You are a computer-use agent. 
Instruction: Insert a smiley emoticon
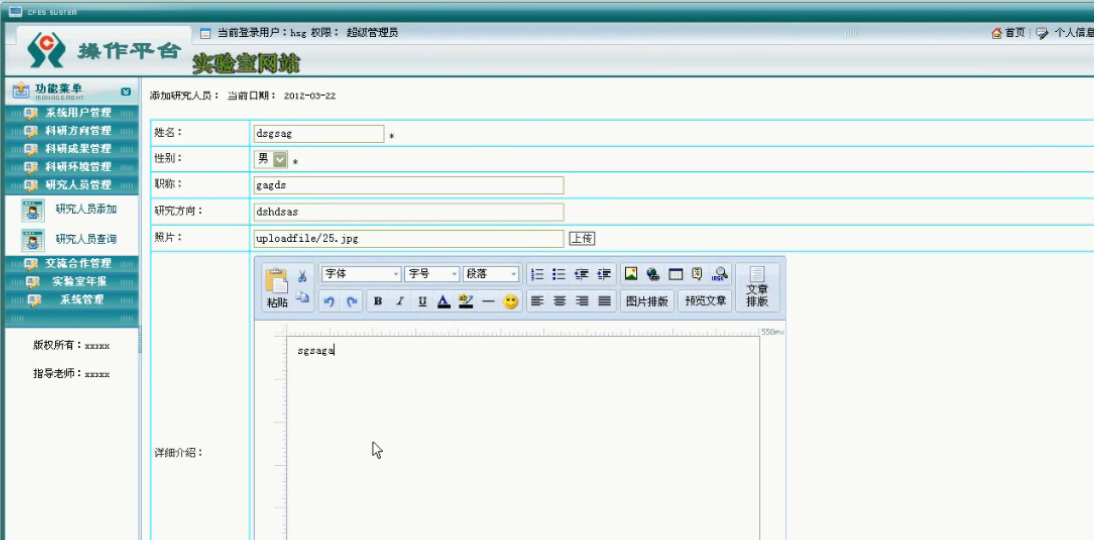tap(511, 301)
